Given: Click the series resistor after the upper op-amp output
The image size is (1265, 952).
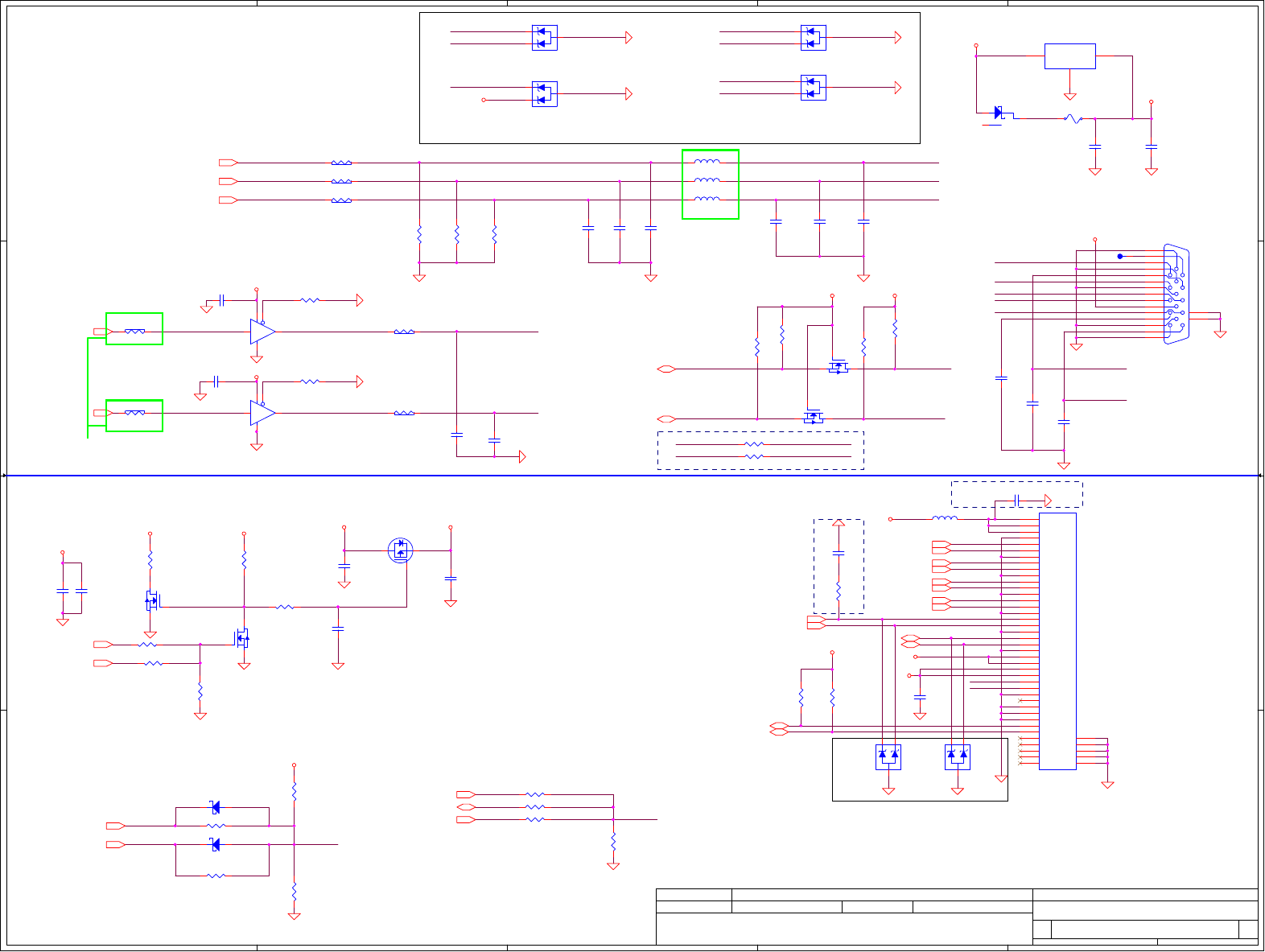Looking at the screenshot, I should (404, 332).
